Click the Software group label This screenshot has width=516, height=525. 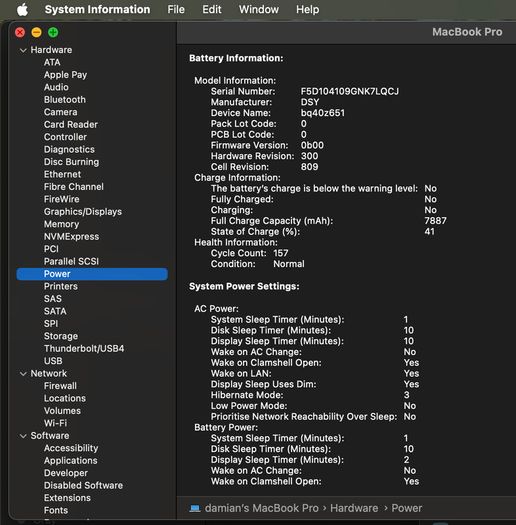point(50,436)
